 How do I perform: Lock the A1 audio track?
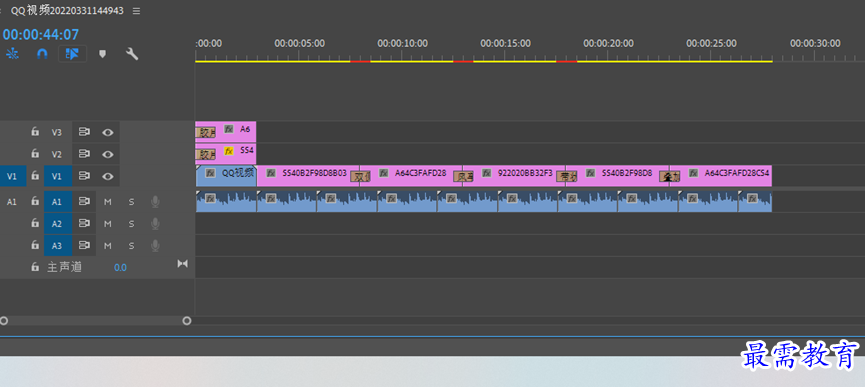35,202
